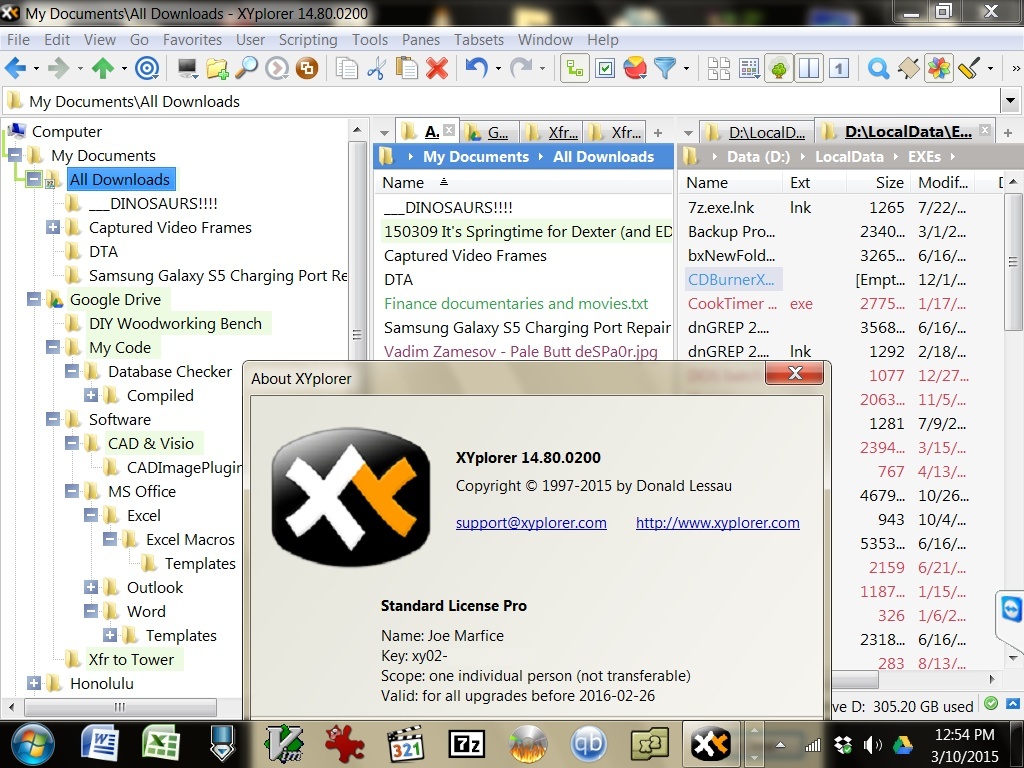
Task: Expand the Captured Video Frames folder
Action: point(53,228)
